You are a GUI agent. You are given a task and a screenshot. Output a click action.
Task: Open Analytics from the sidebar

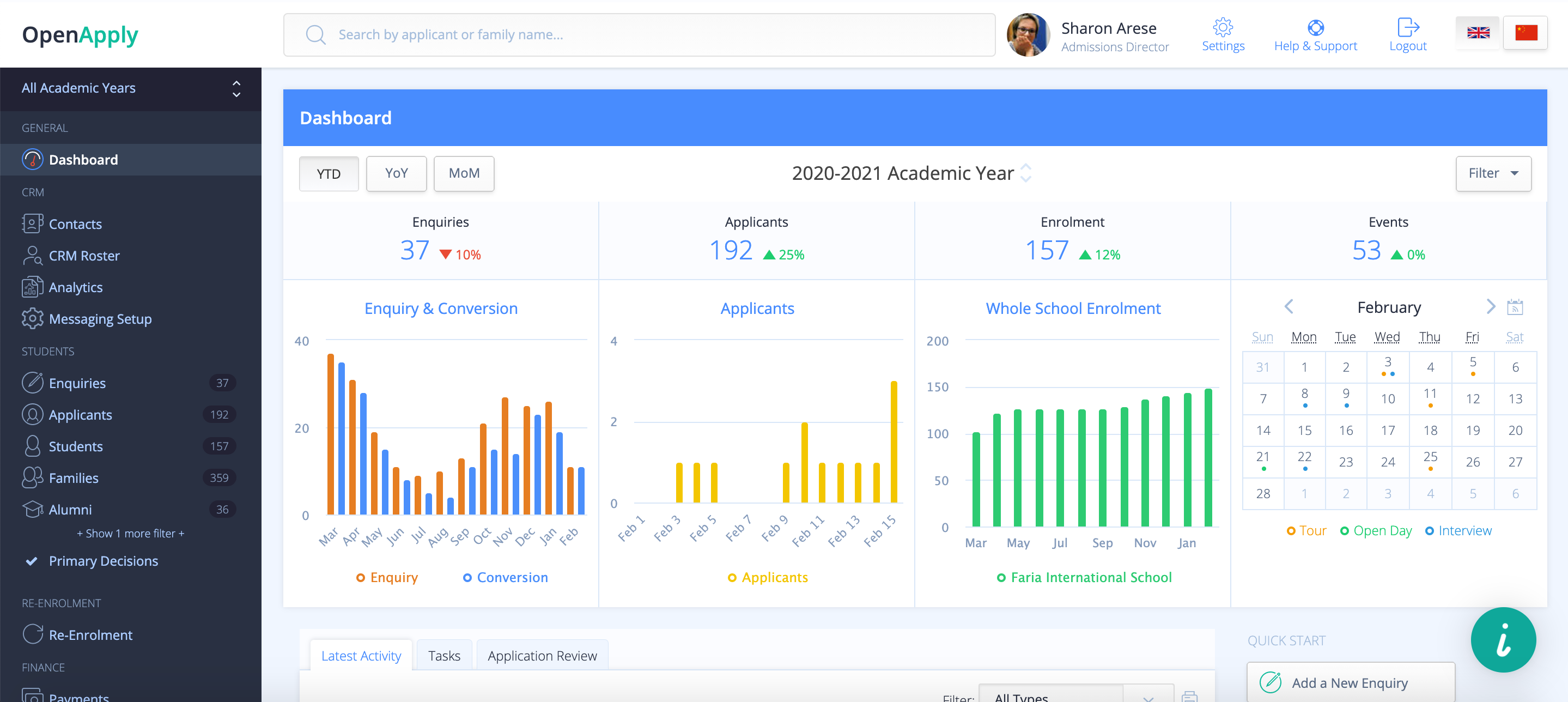point(76,287)
